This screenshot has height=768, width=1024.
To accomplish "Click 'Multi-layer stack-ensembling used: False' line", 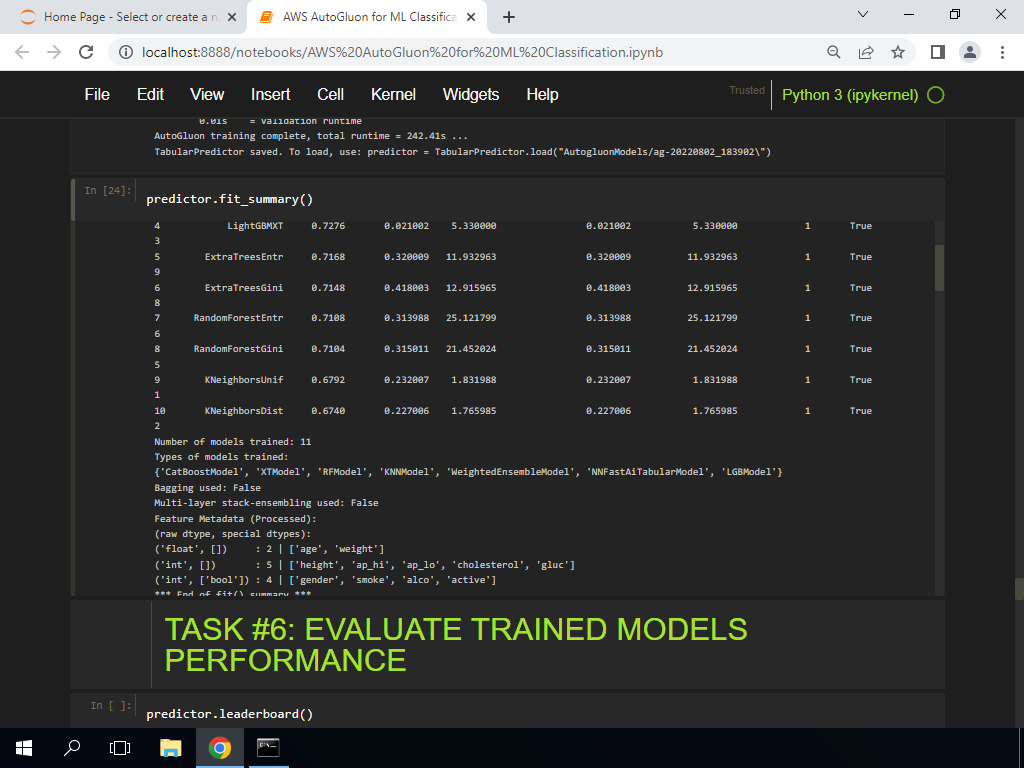I will [x=266, y=503].
